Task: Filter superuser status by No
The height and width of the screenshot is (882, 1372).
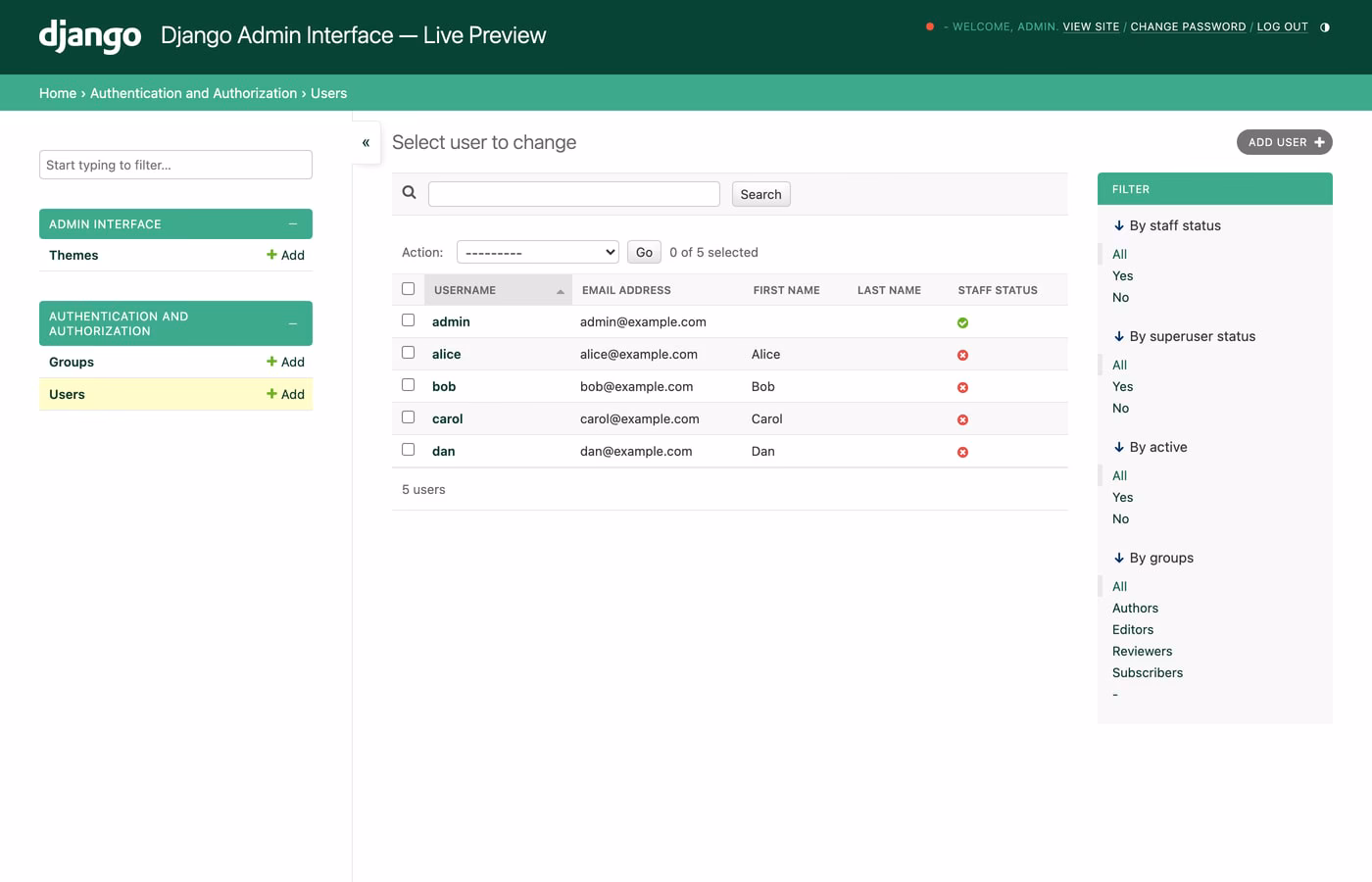Action: point(1120,408)
